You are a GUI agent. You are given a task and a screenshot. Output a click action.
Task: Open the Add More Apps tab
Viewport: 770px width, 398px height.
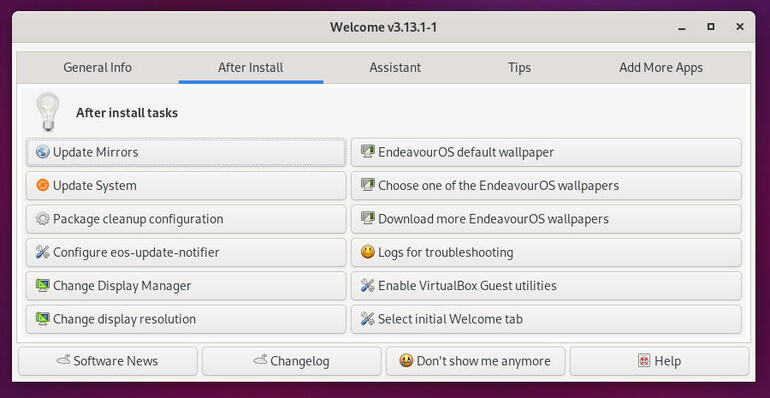pos(661,67)
